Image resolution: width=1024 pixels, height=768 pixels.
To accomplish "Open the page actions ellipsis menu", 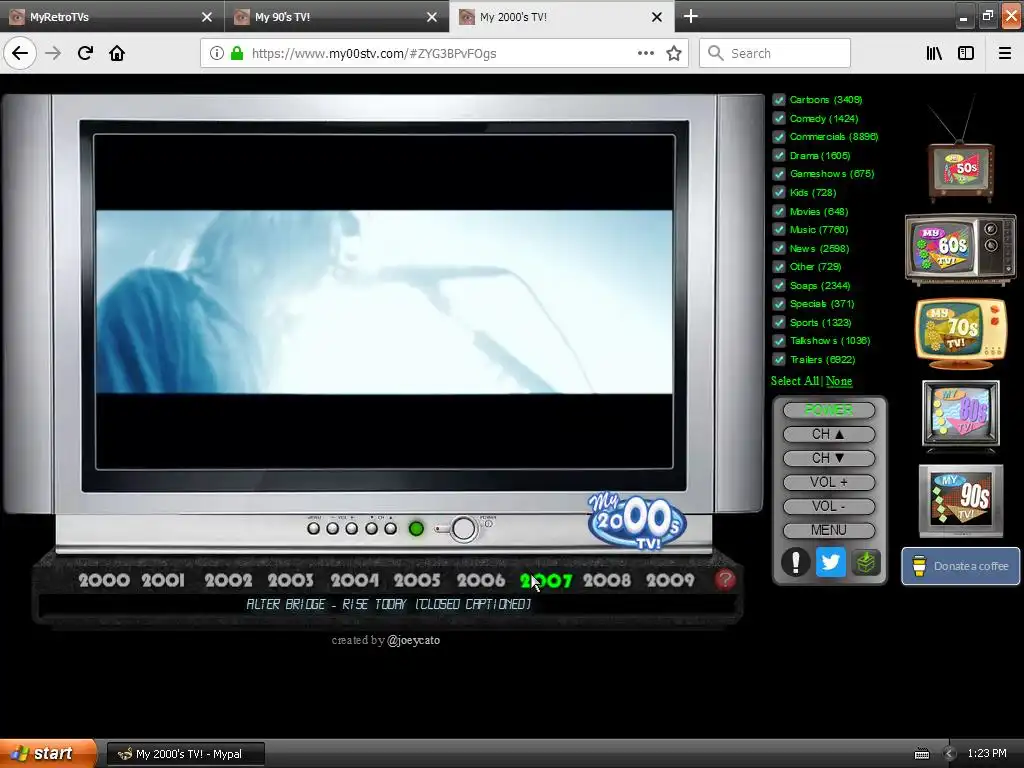I will click(x=646, y=54).
